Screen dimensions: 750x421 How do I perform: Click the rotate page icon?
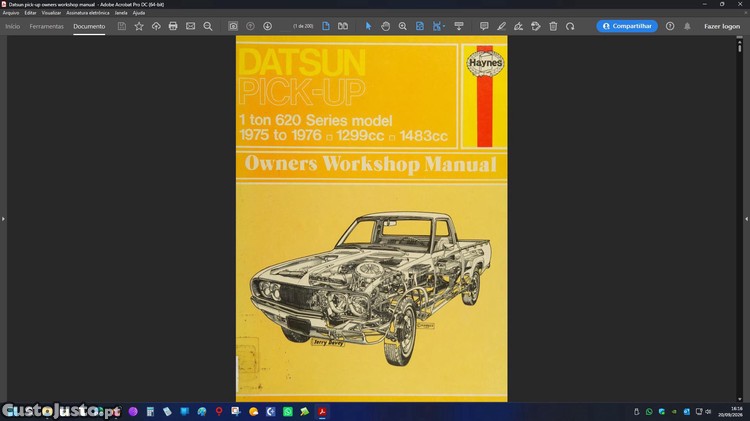[x=570, y=26]
